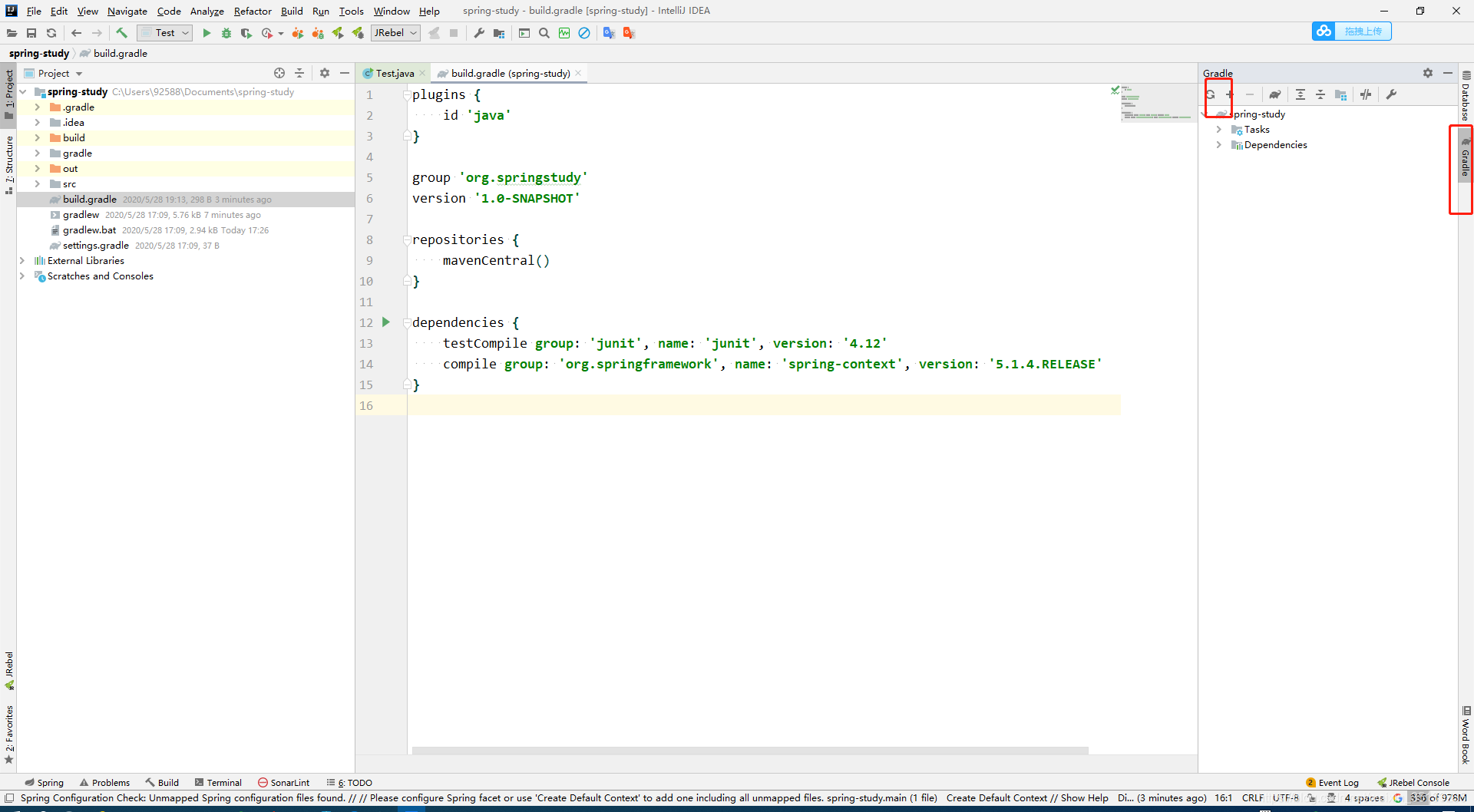
Task: Click the memory indicator in status bar
Action: [x=1438, y=798]
